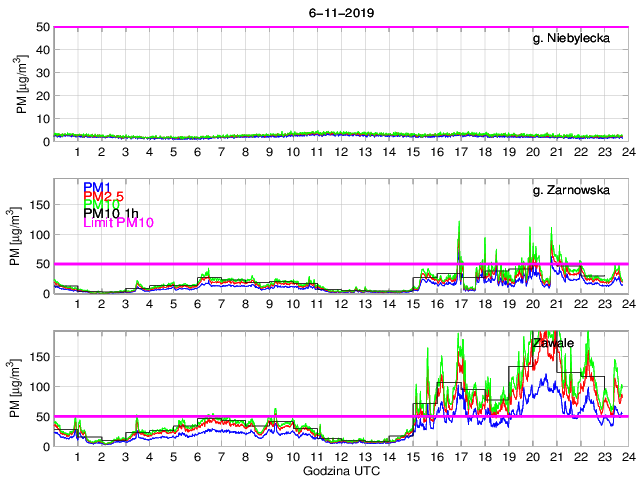Click the black PM10 1h legend entry
The image size is (640, 480).
[x=111, y=213]
